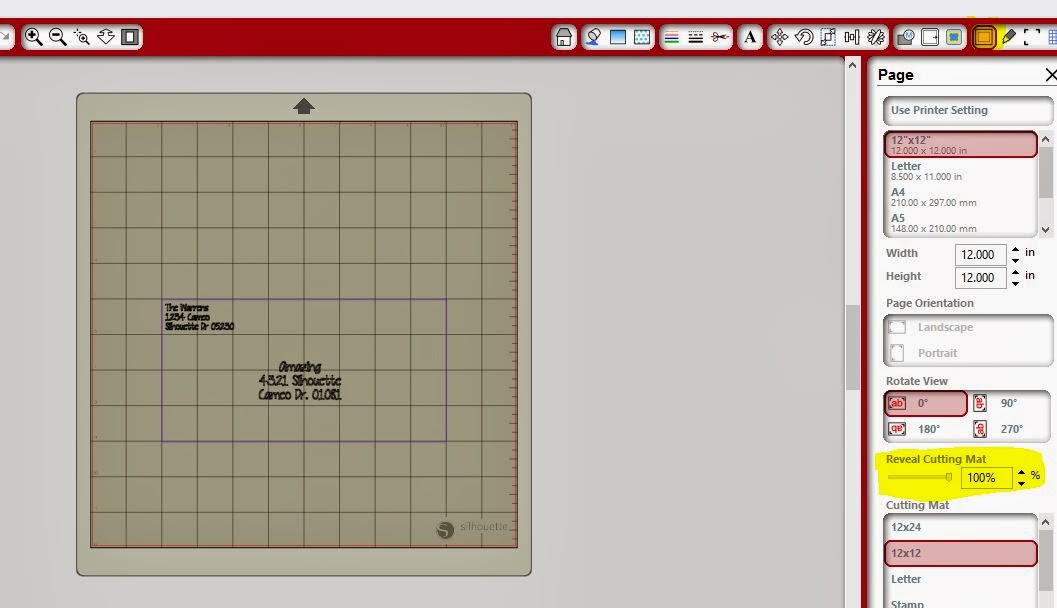This screenshot has width=1057, height=608.
Task: Select the 12x12 cutting mat
Action: pyautogui.click(x=961, y=553)
